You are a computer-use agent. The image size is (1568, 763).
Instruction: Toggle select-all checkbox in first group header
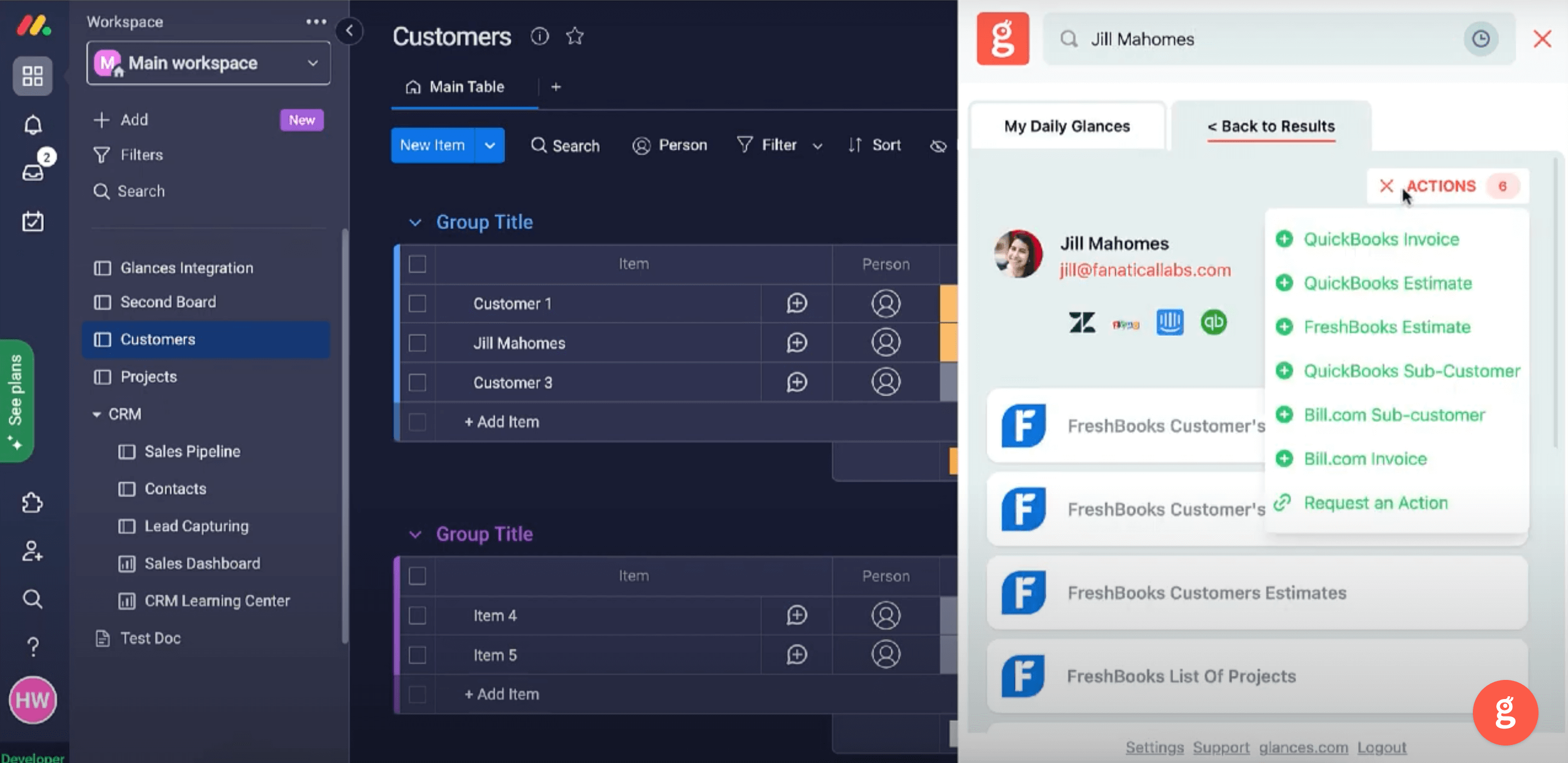click(x=417, y=264)
